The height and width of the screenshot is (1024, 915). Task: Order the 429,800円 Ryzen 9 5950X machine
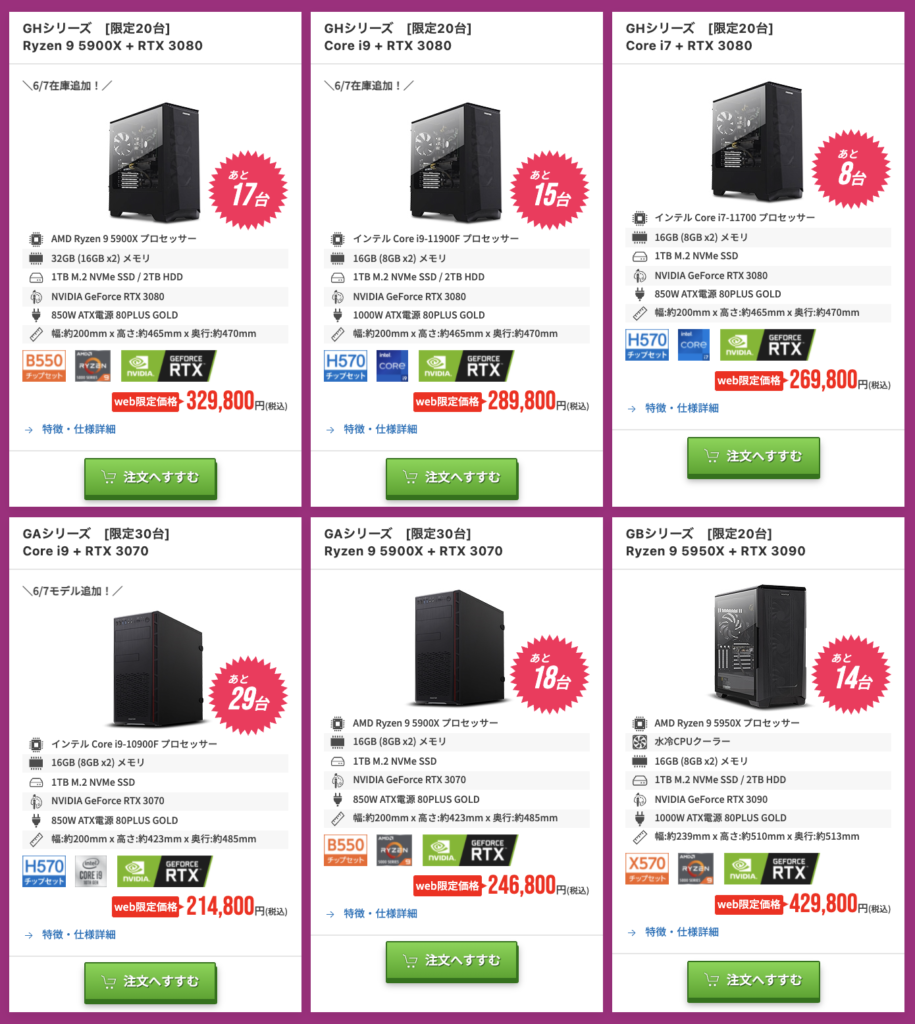[x=753, y=981]
